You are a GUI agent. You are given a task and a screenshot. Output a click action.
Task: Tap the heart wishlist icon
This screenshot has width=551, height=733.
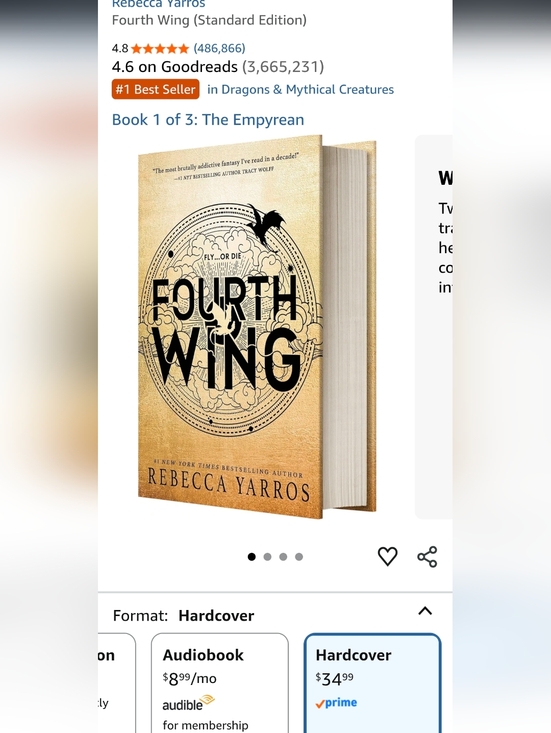coord(387,556)
